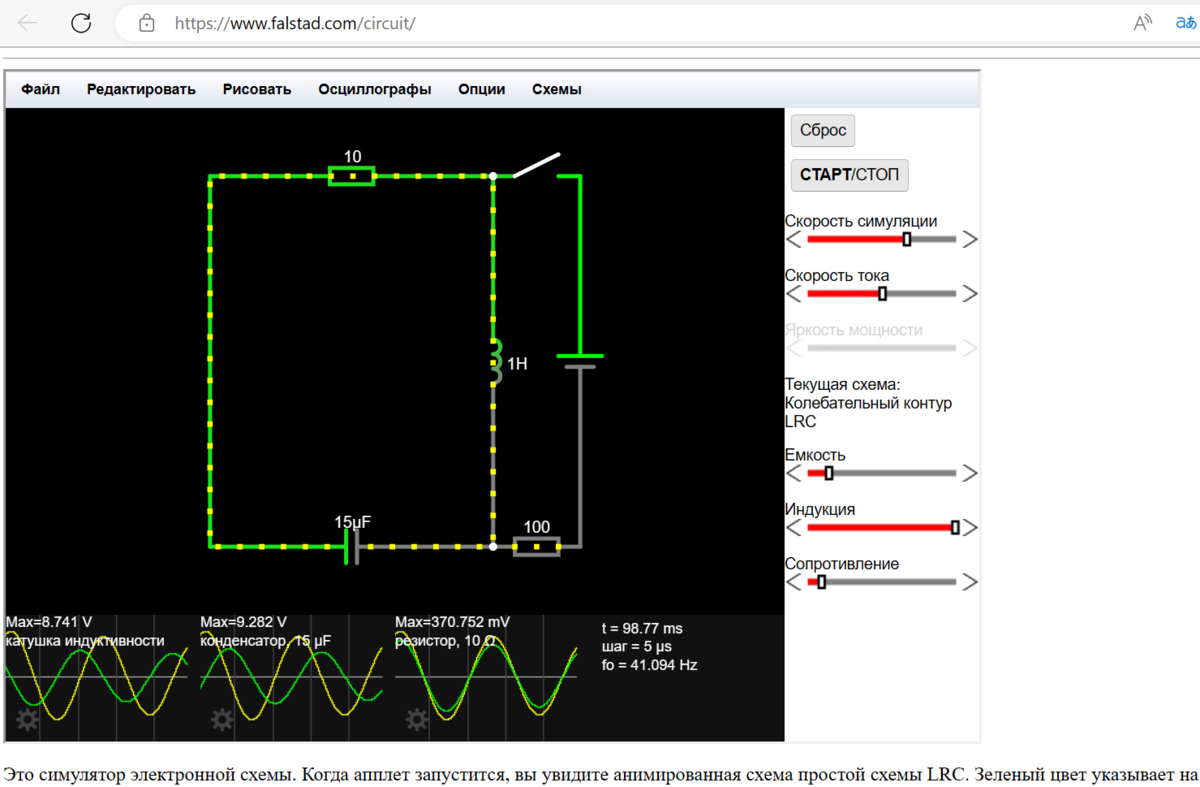Click the inductor oscilloscope waveform
This screenshot has height=787, width=1200.
[98, 678]
